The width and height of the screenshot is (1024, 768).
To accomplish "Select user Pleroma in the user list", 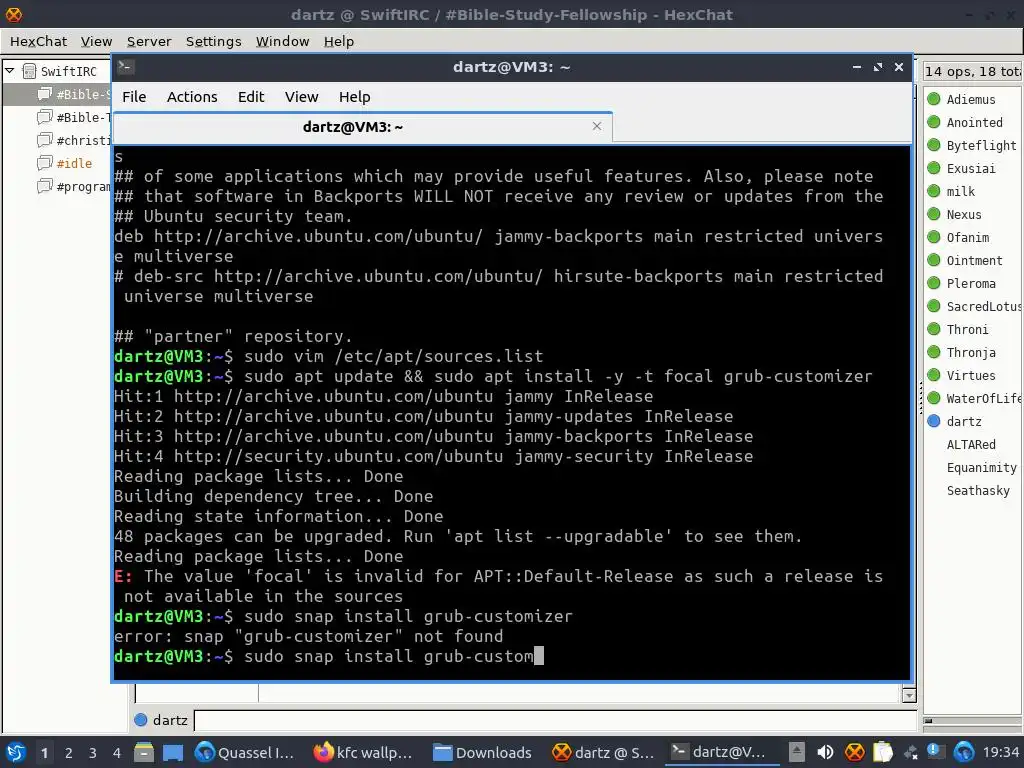I will (x=971, y=283).
